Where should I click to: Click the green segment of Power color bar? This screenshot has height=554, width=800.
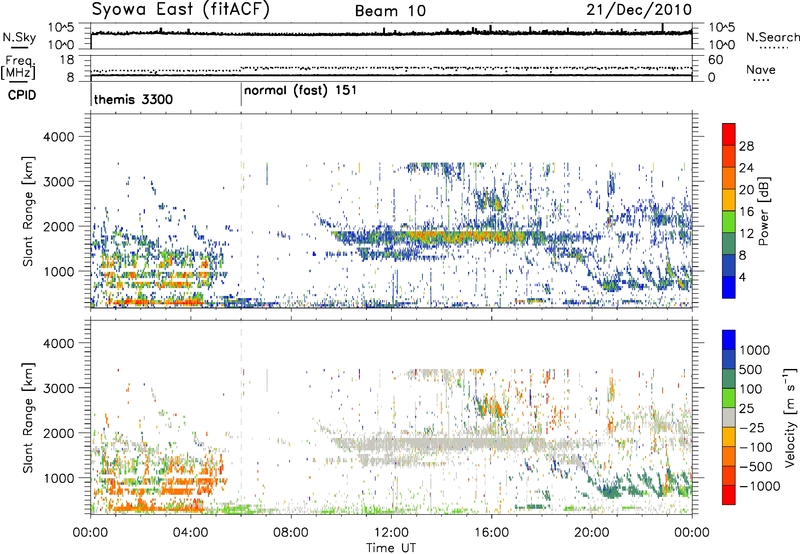[x=729, y=222]
